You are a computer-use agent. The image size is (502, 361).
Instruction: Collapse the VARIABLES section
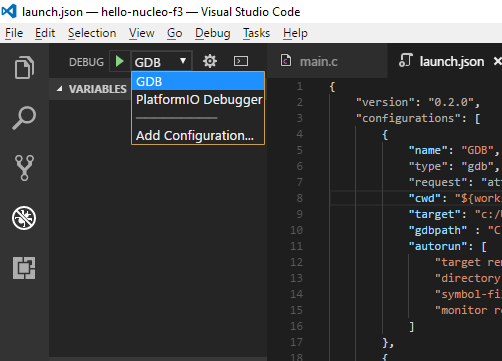tap(60, 89)
